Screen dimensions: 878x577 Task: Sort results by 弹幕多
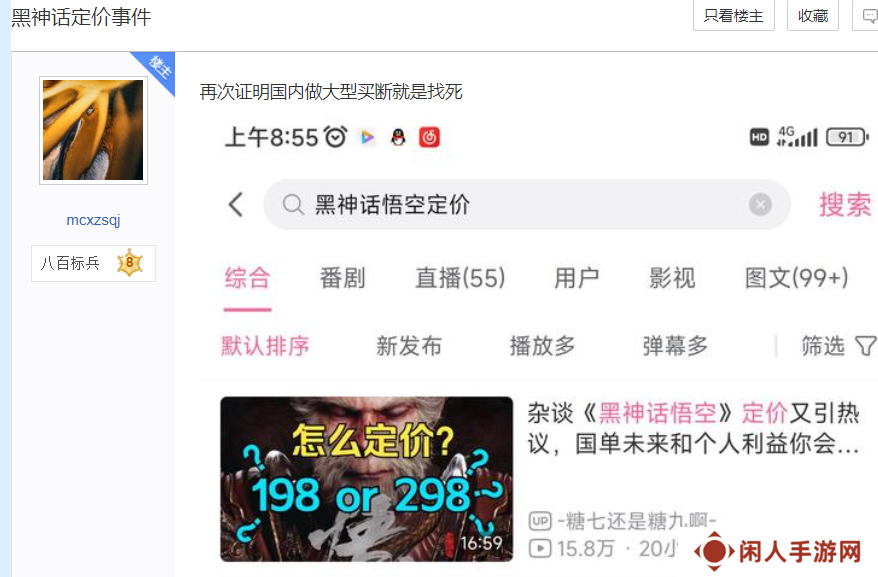point(675,346)
